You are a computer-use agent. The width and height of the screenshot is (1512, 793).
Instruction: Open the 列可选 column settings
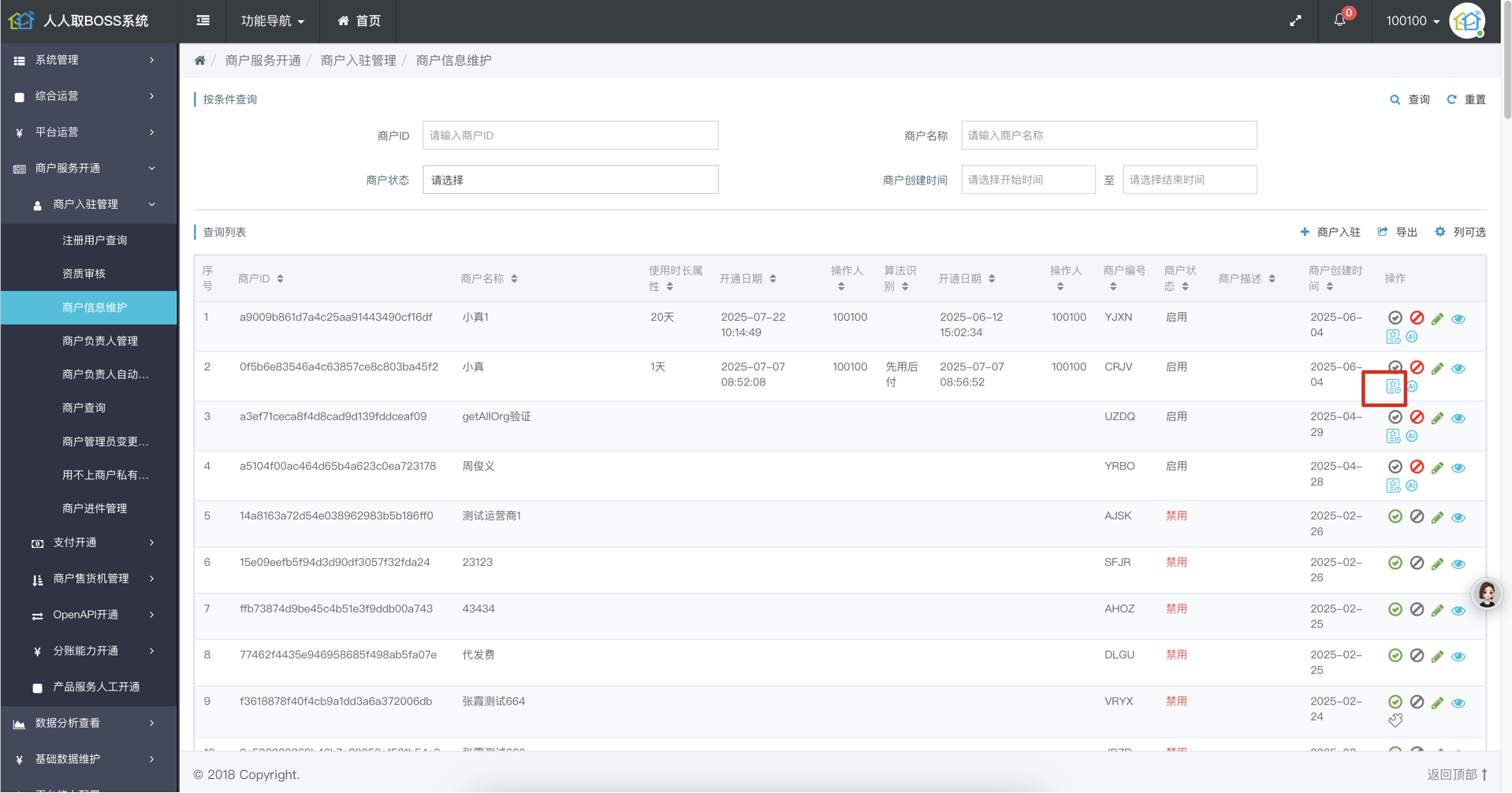1461,232
